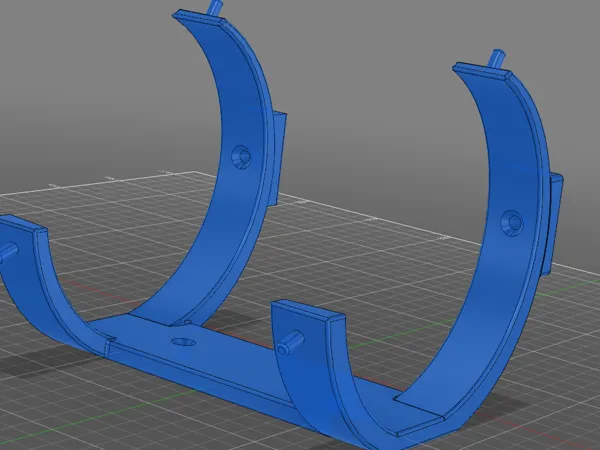Click the rectangular block behind the right arc
The height and width of the screenshot is (450, 600).
click(x=552, y=224)
